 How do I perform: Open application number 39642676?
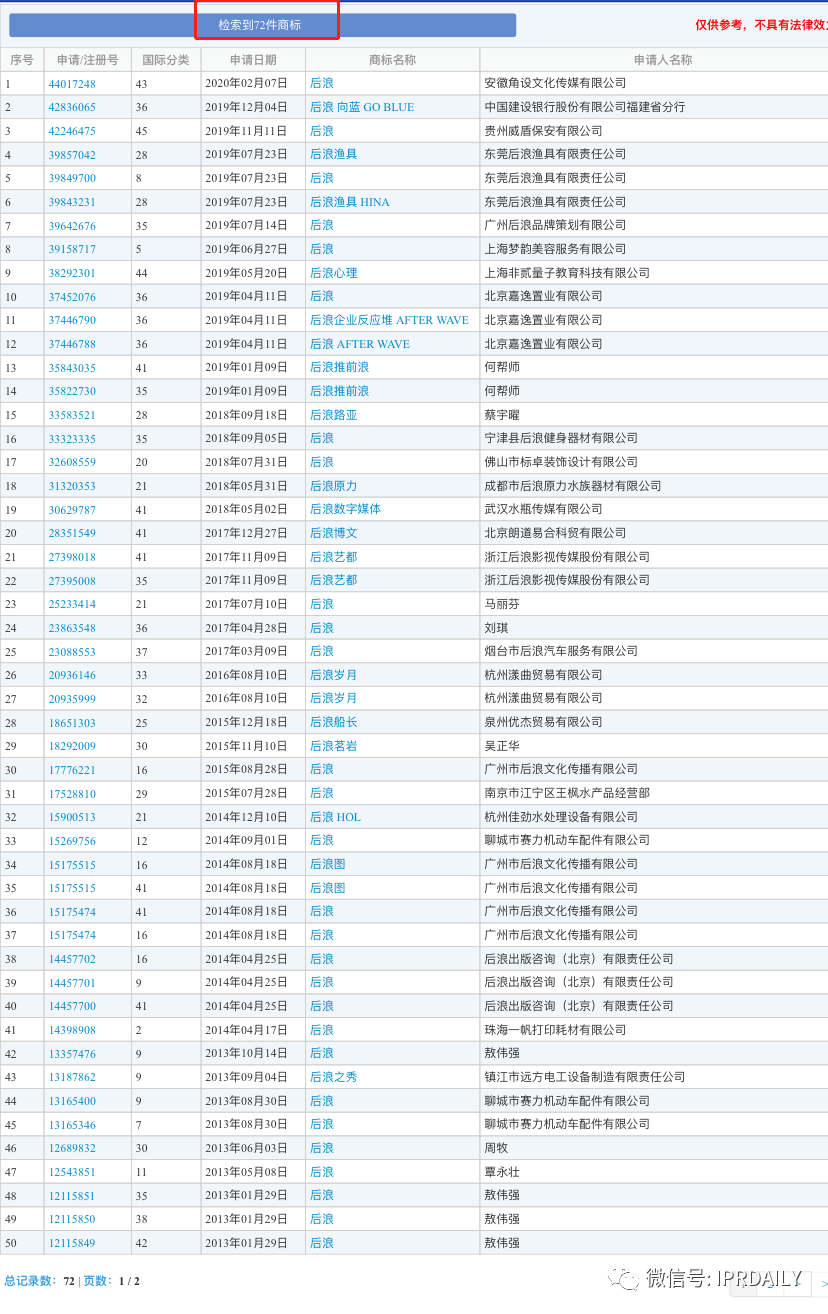pos(72,226)
